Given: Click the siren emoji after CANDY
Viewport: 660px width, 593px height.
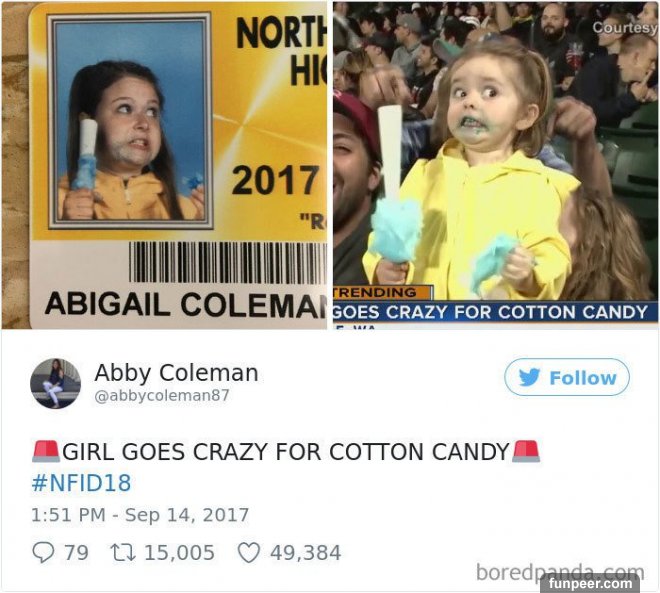Looking at the screenshot, I should [x=526, y=452].
